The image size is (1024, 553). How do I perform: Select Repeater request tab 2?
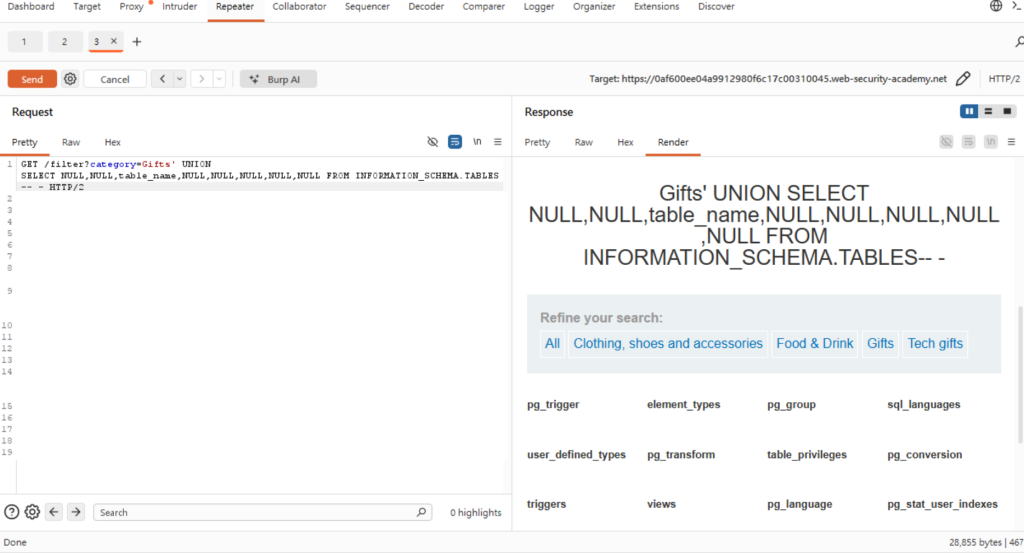click(64, 42)
